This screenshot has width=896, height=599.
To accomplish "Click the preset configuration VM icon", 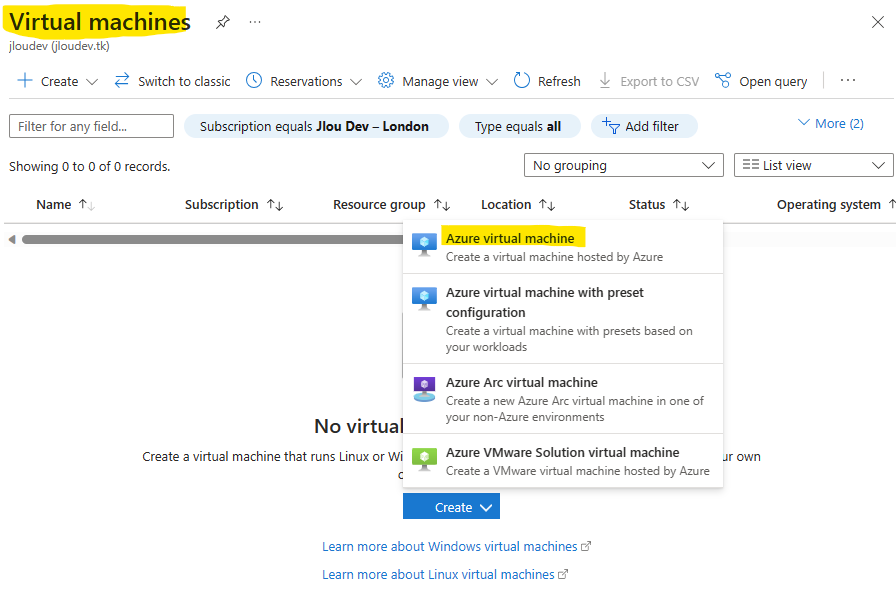I will tap(424, 298).
